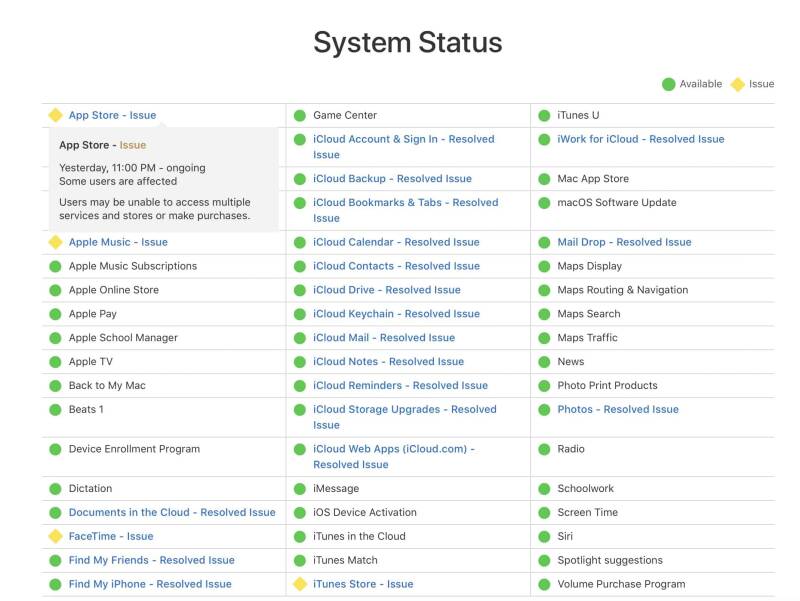Viewport: 800px width, 601px height.
Task: Open the iCloud Contacts resolved issue link
Action: pos(396,266)
